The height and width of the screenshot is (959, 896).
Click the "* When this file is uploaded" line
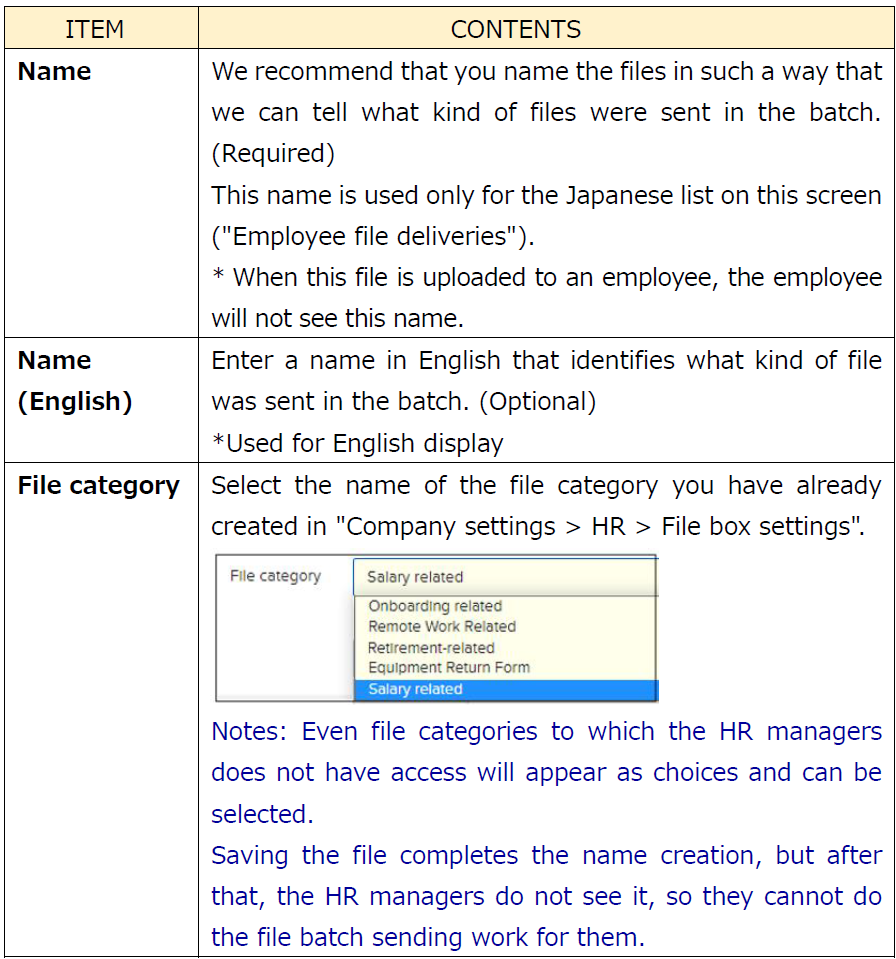546,278
